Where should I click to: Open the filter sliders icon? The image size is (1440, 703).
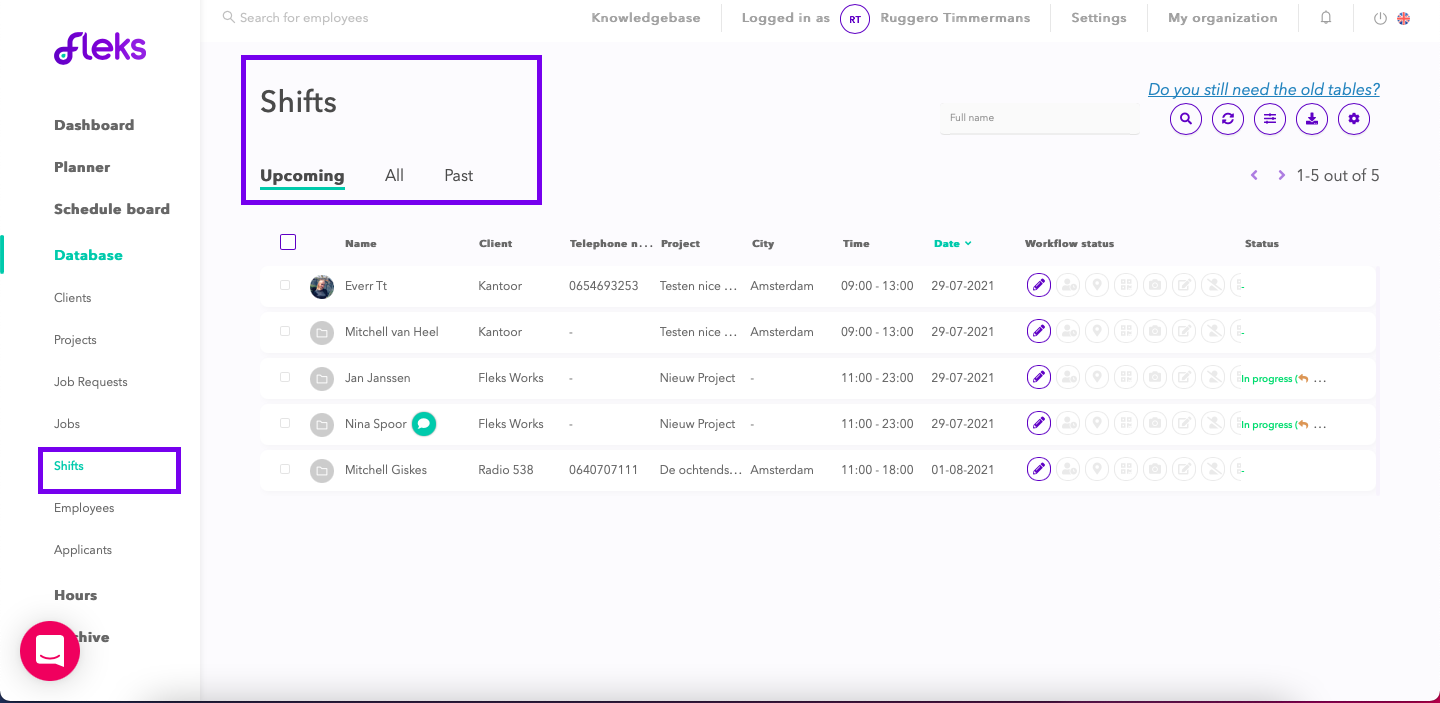(1269, 119)
